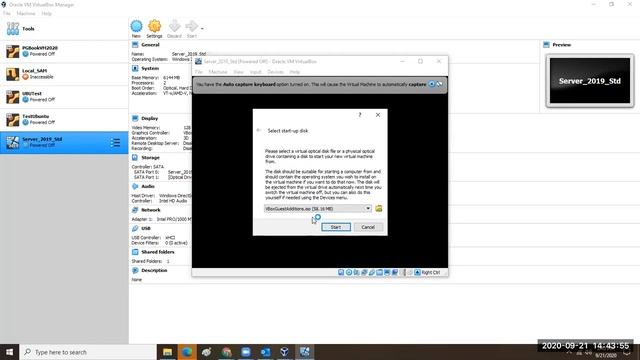Select the TestUbuntu virtual machine
Viewport: 640px width, 360px height.
(x=64, y=120)
